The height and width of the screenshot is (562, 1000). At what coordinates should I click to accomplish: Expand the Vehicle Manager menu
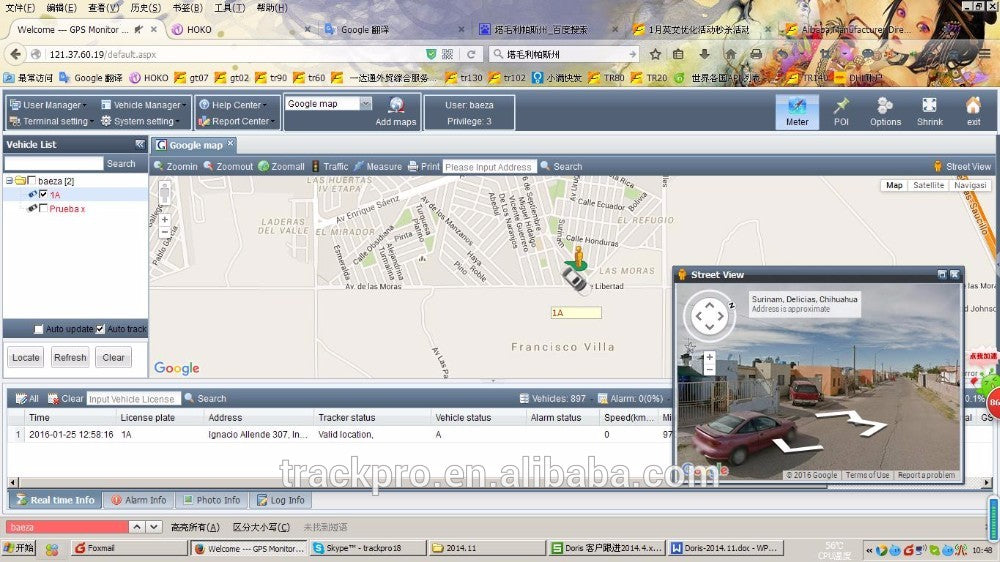point(147,105)
